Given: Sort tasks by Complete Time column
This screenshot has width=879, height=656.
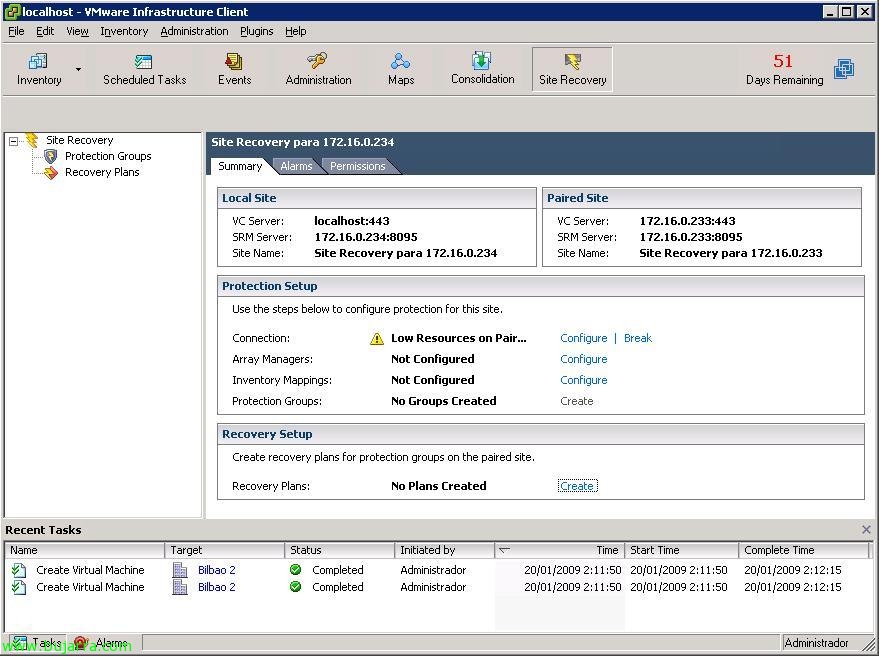Looking at the screenshot, I should tap(804, 550).
